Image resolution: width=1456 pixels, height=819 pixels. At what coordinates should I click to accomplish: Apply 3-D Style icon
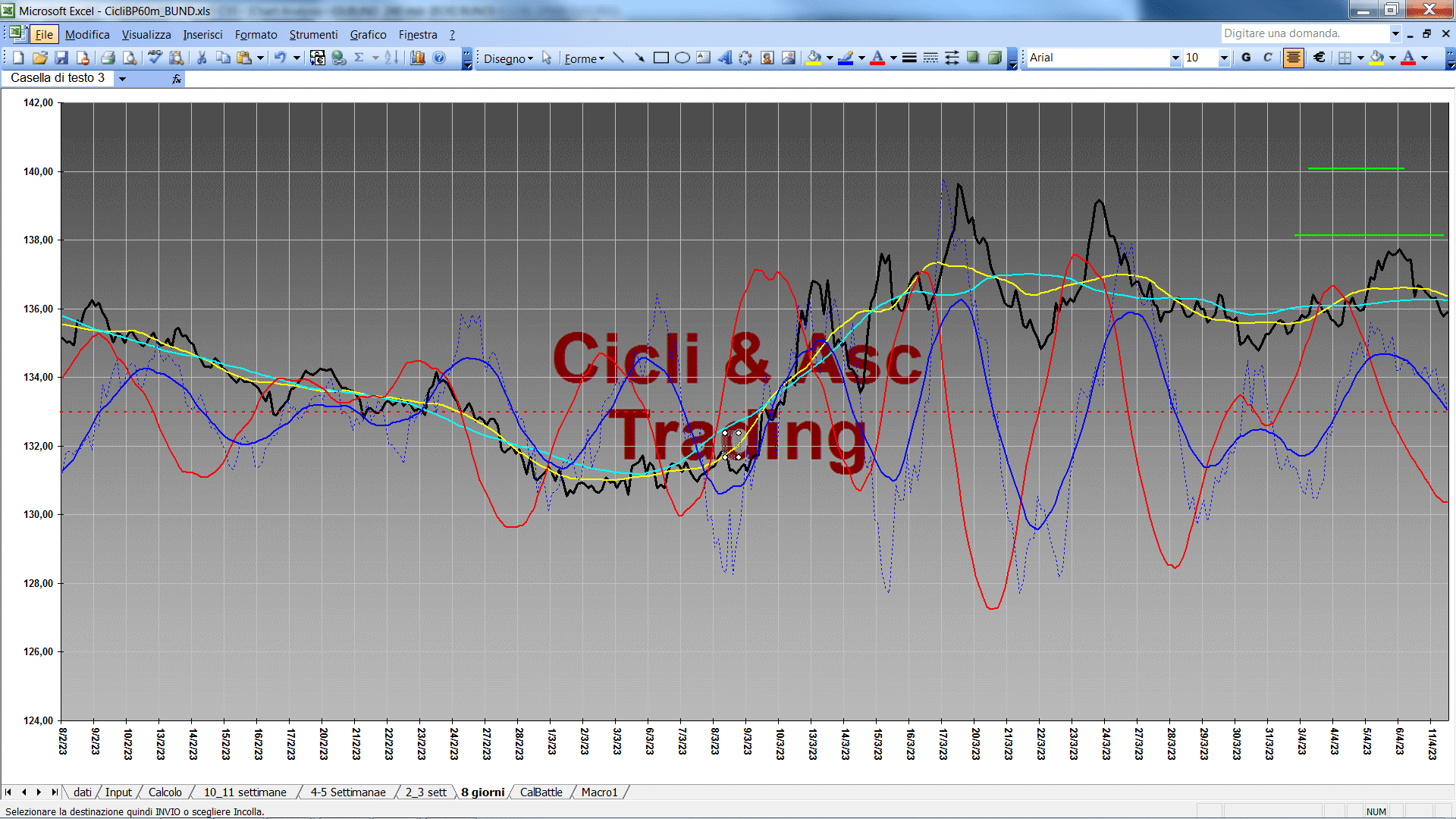pos(994,58)
